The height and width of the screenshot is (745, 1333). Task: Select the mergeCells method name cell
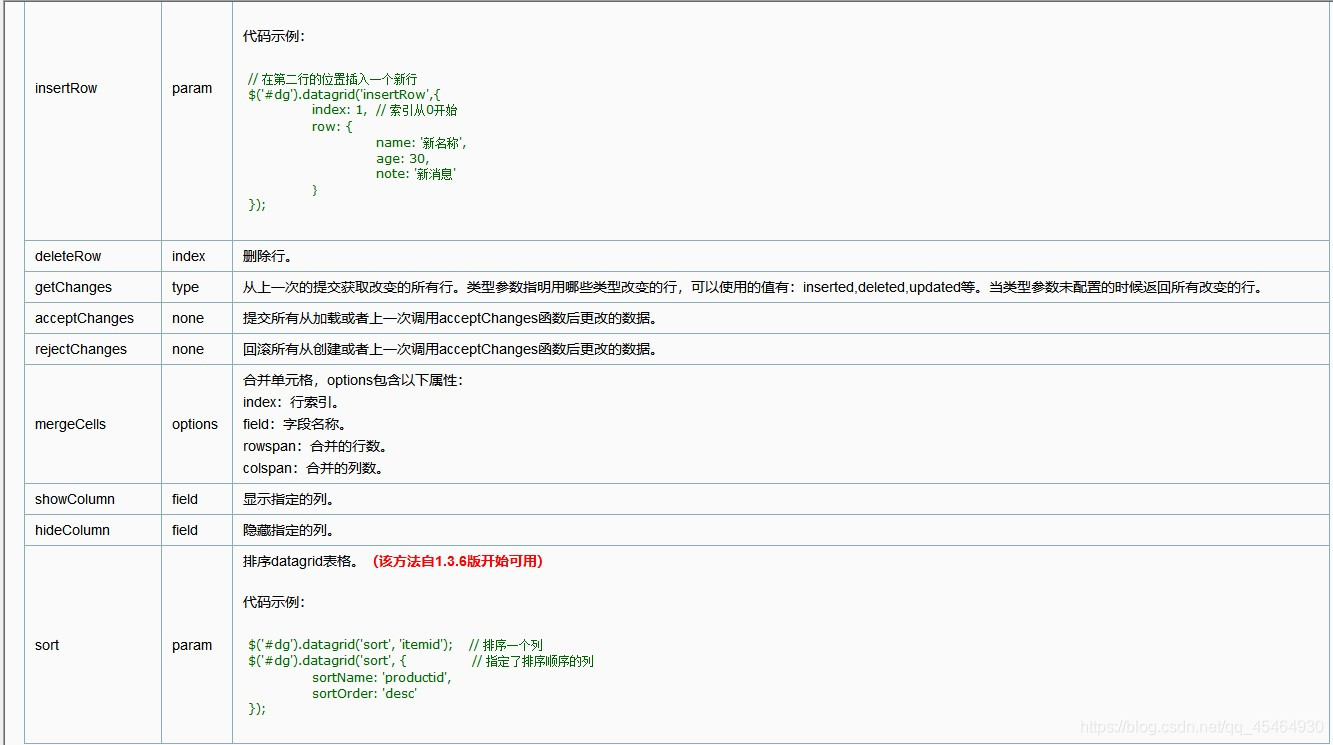[x=93, y=424]
